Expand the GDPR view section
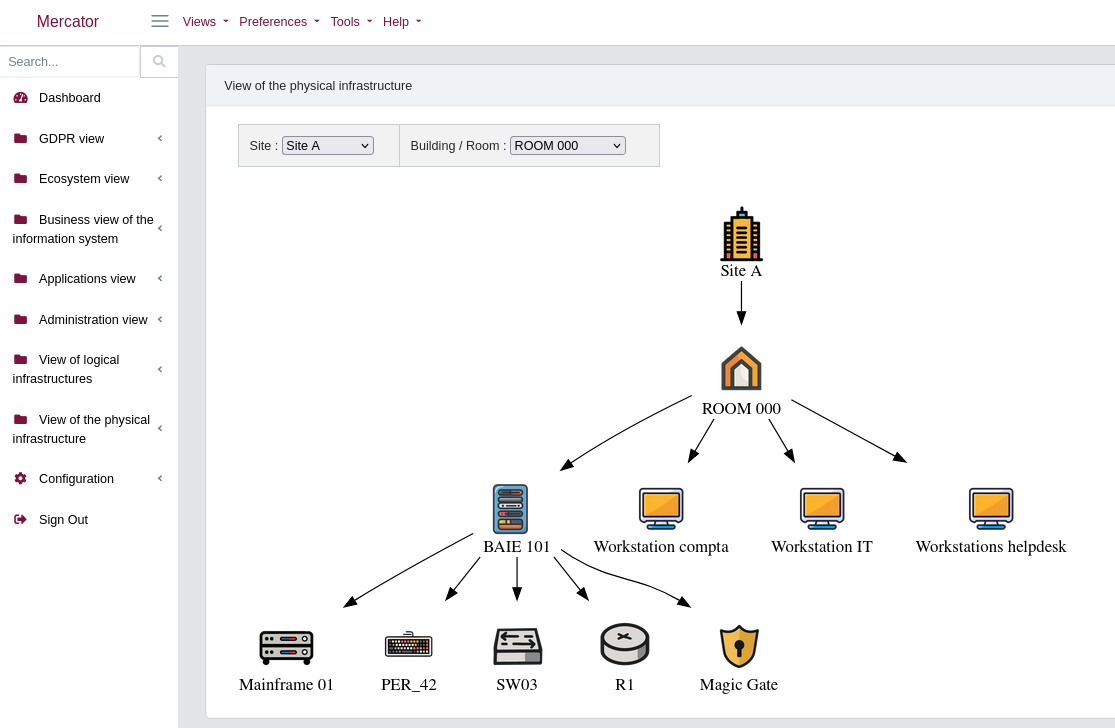Image resolution: width=1115 pixels, height=728 pixels. click(71, 138)
